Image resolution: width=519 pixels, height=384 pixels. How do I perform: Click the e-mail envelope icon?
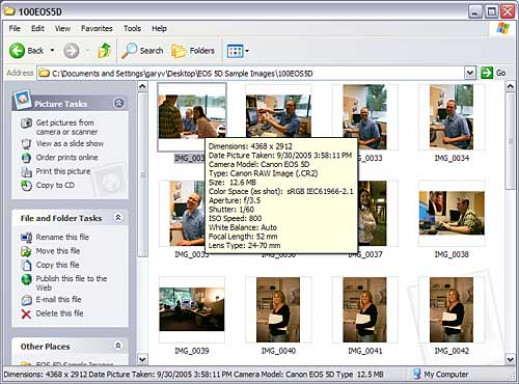26,300
